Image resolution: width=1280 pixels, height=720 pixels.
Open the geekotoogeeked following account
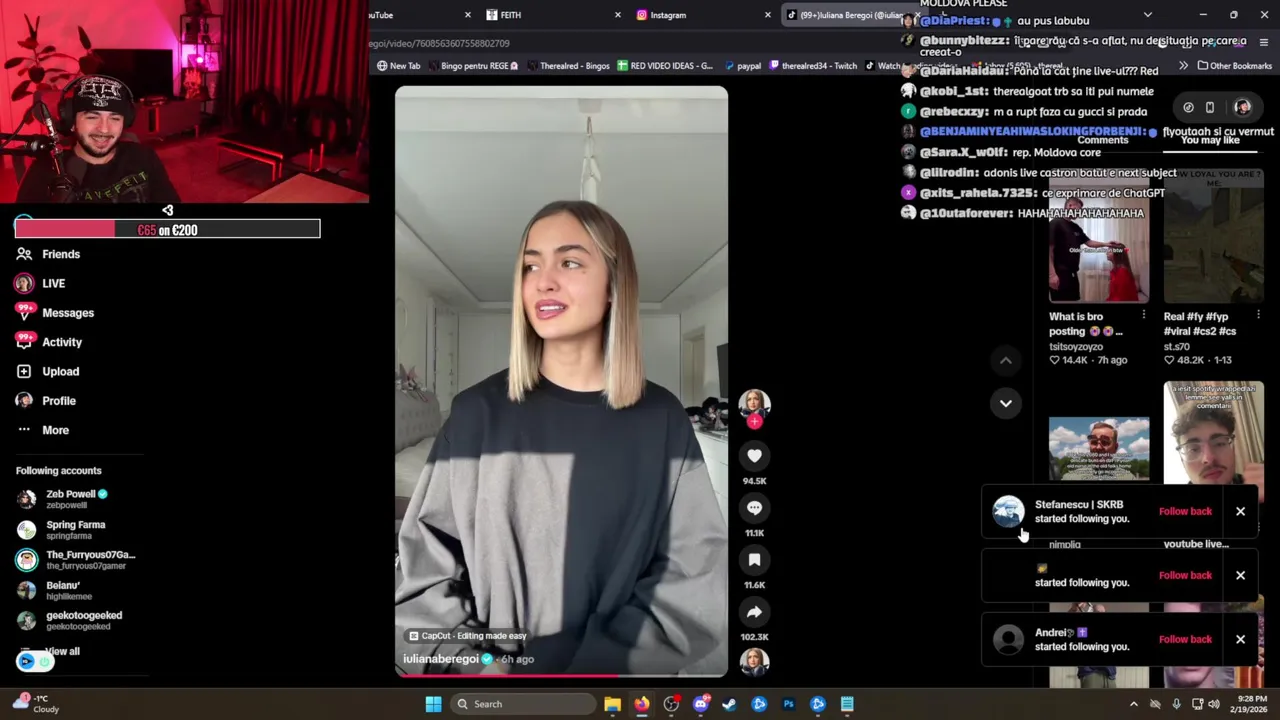click(x=70, y=620)
